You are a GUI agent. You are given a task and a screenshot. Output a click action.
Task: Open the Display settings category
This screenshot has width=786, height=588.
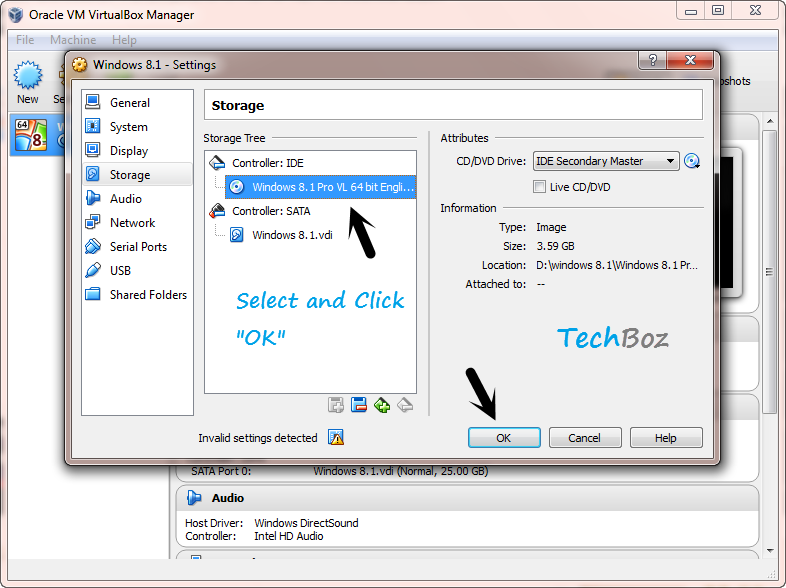[x=129, y=151]
